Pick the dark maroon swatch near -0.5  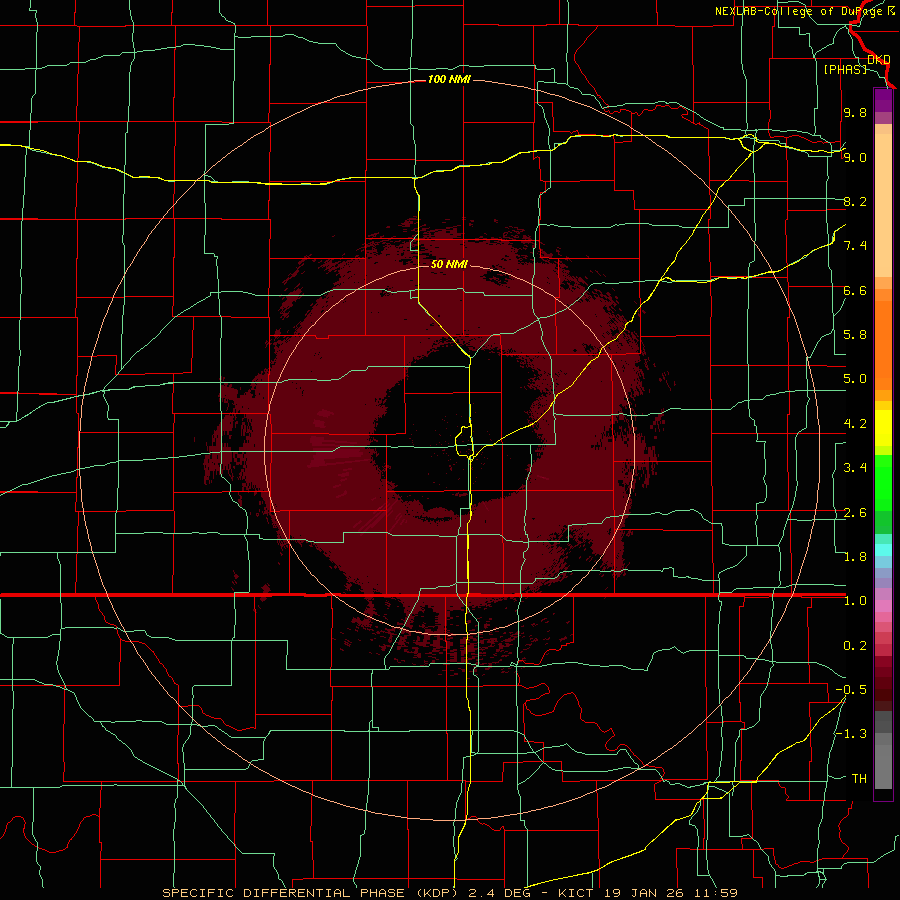(883, 695)
